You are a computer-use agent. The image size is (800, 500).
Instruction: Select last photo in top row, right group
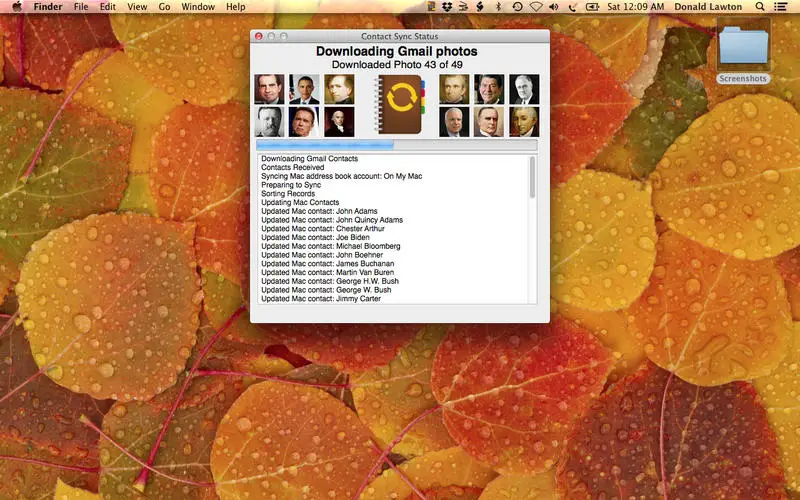[x=524, y=89]
